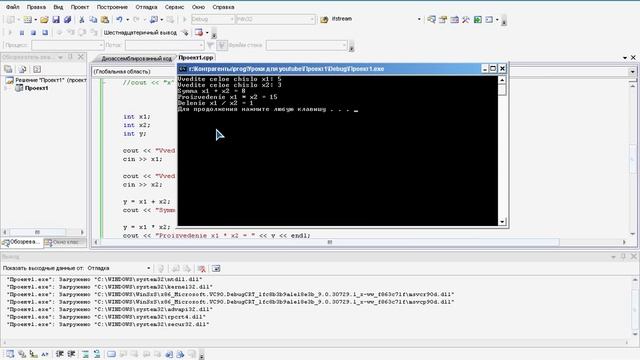Screen dimensions: 640x360
Task: Open the Отладка menu
Action: (x=146, y=7)
